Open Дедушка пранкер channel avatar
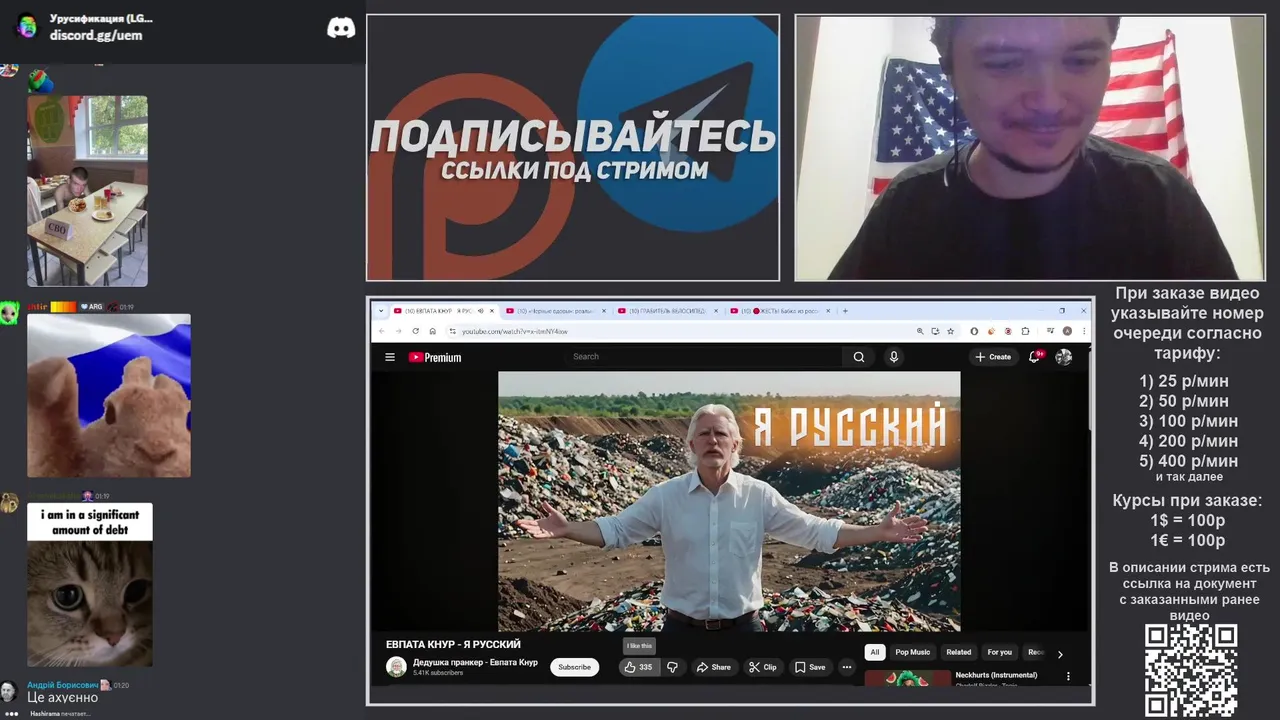Screen dimensions: 1280x720 396,667
